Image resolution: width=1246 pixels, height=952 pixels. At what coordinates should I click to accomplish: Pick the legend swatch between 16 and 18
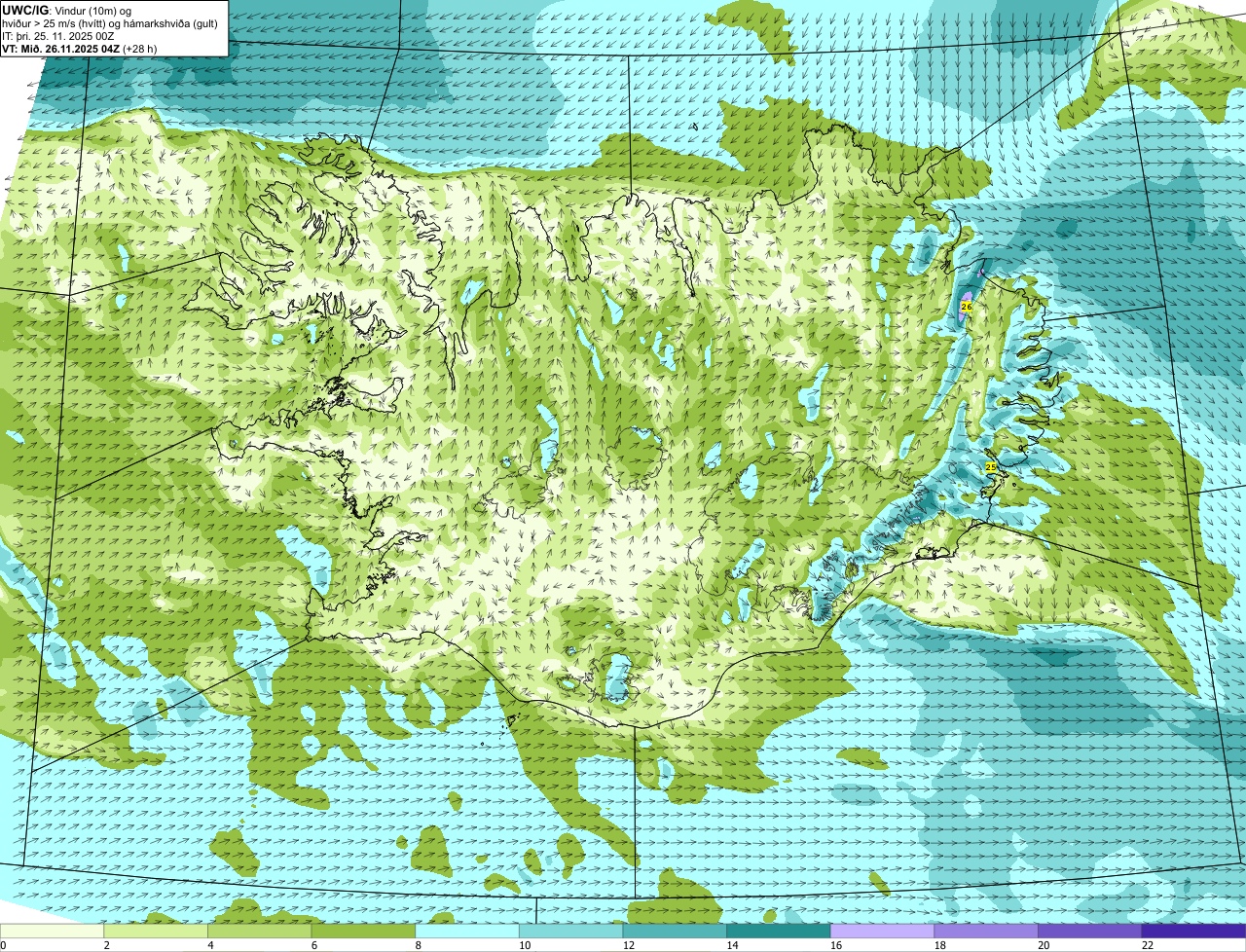click(x=882, y=931)
